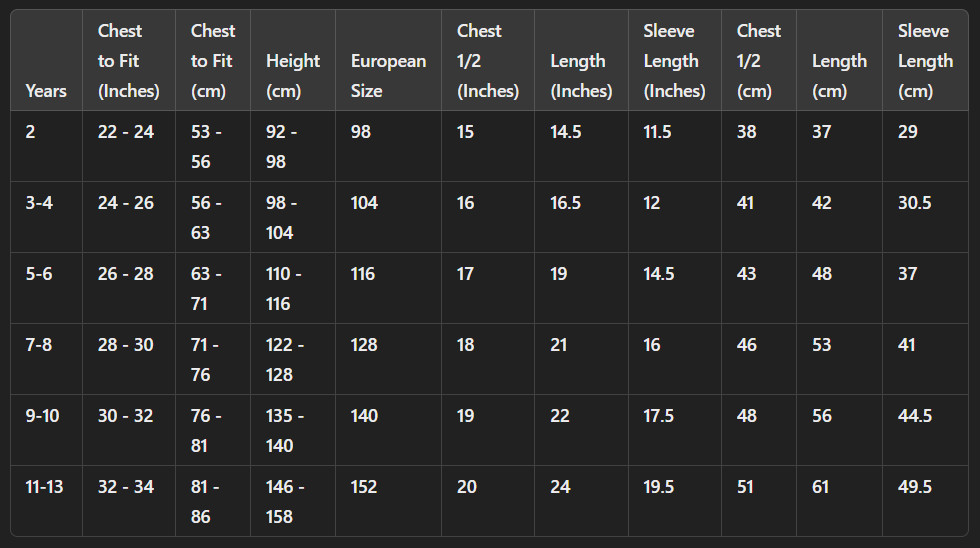Click the 7-8 years row label
980x548 pixels.
pos(46,359)
